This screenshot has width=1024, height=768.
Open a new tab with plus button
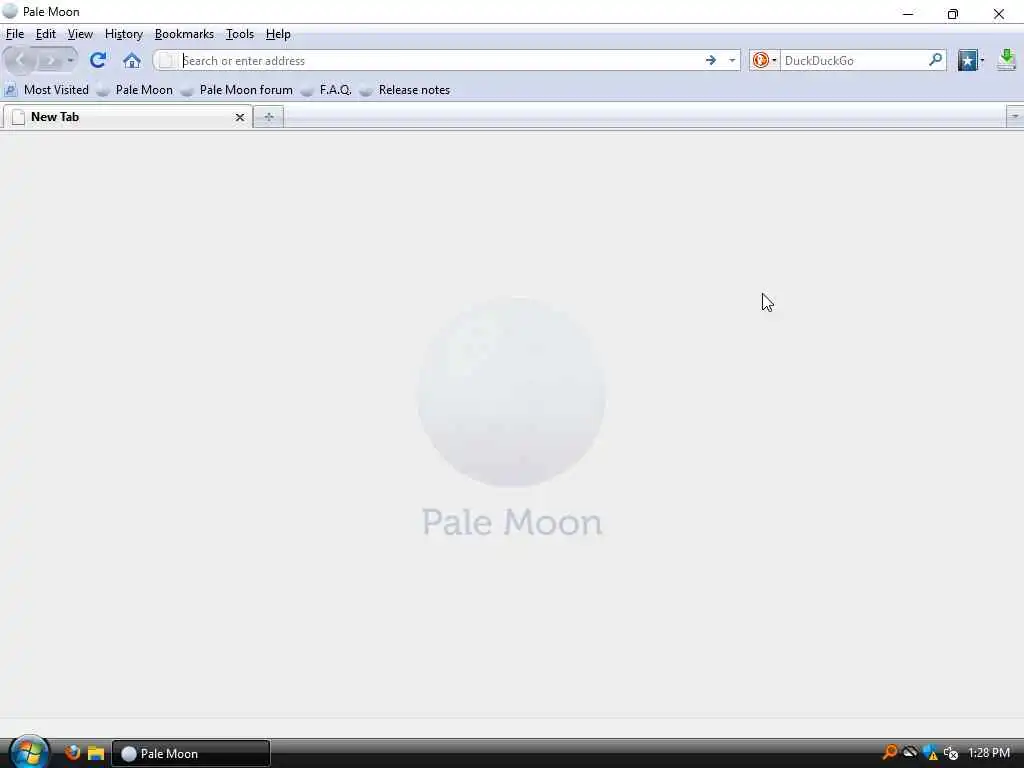click(268, 118)
